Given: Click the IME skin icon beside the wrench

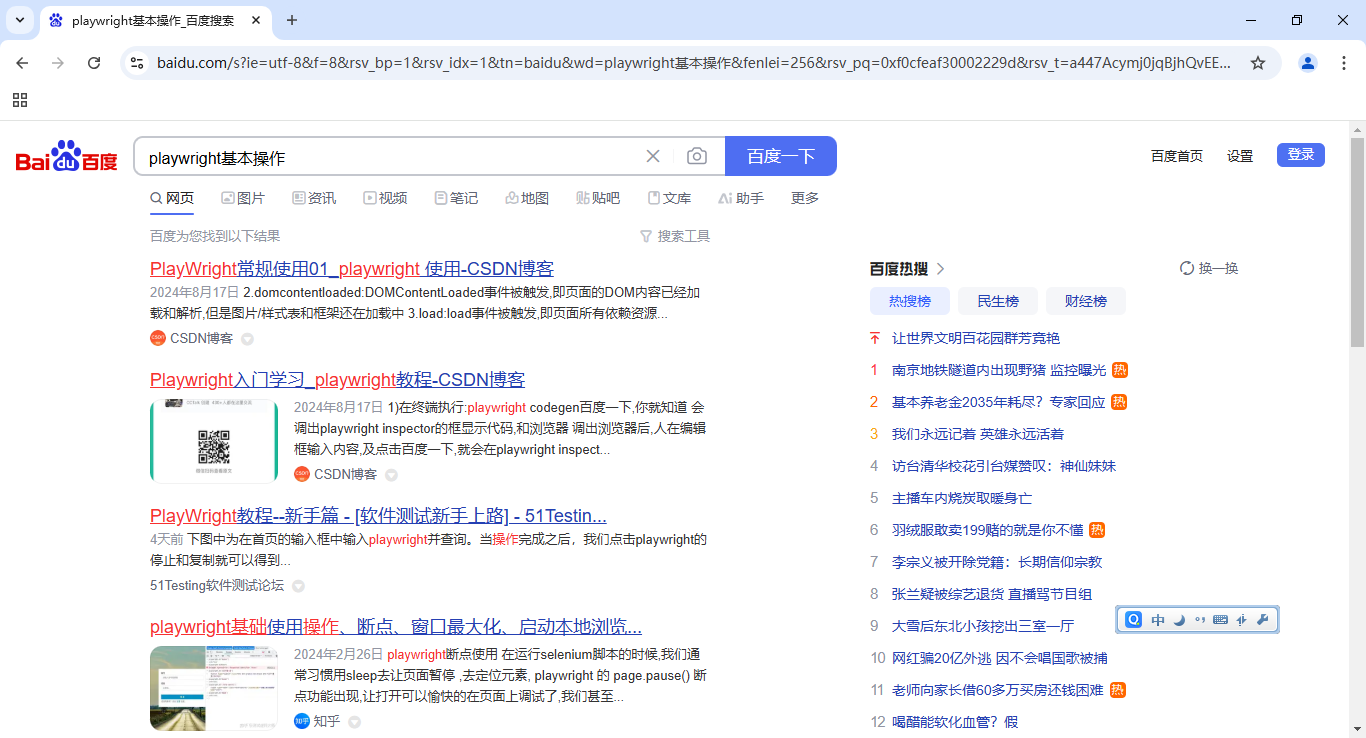Looking at the screenshot, I should coord(1241,620).
